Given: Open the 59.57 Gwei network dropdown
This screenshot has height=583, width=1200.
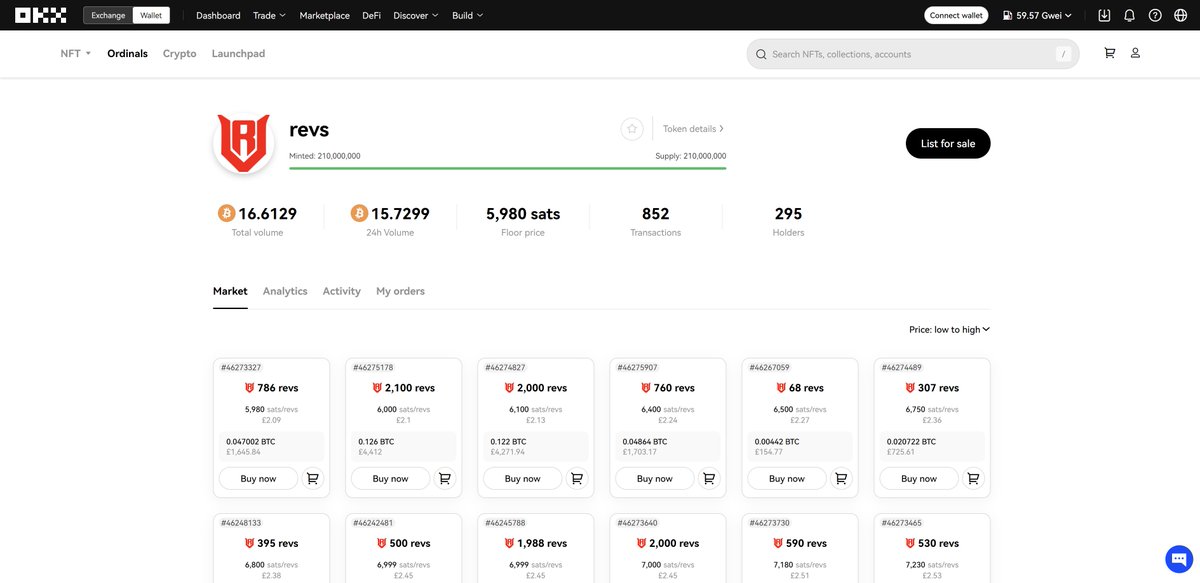Looking at the screenshot, I should click(x=1037, y=15).
